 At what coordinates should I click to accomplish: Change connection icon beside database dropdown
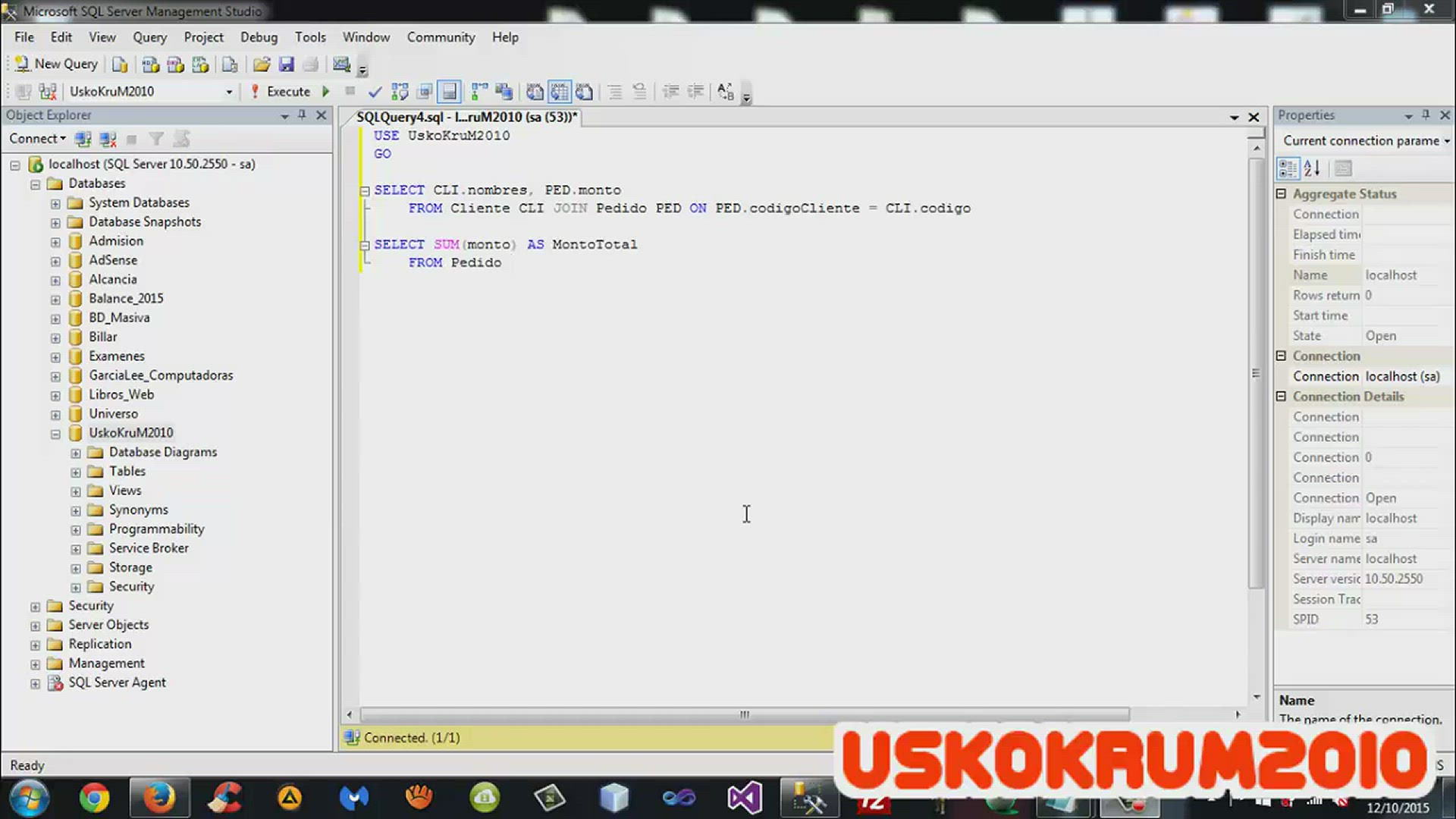48,92
